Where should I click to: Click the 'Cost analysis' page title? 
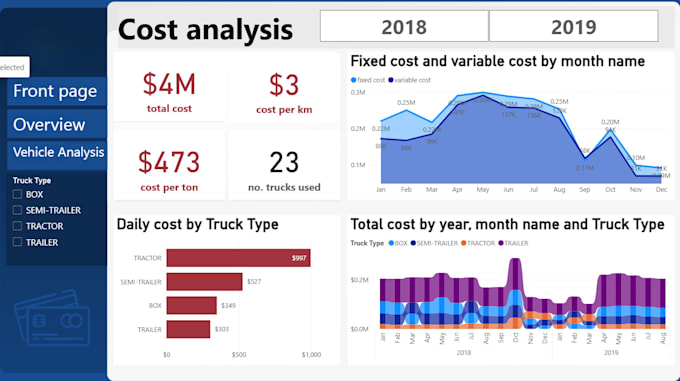[x=205, y=29]
